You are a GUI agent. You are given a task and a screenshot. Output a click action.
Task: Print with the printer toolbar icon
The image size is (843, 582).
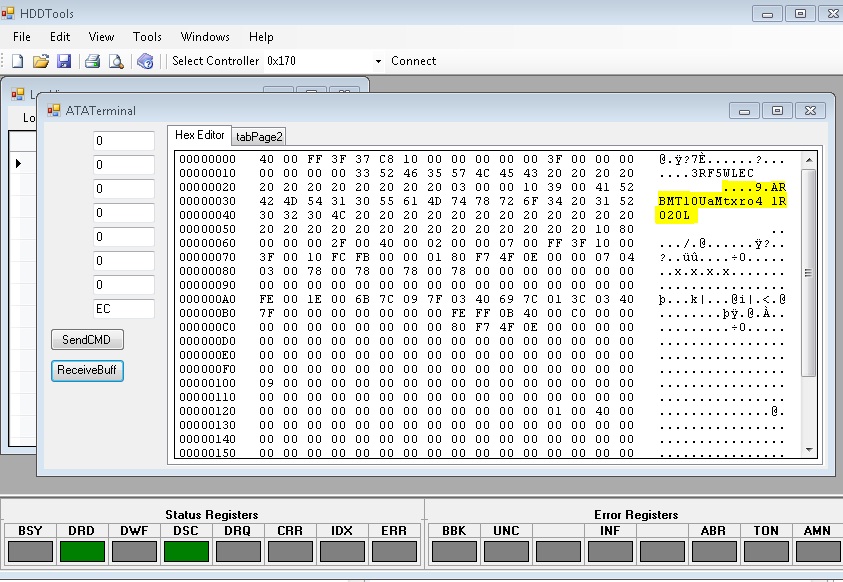[92, 61]
